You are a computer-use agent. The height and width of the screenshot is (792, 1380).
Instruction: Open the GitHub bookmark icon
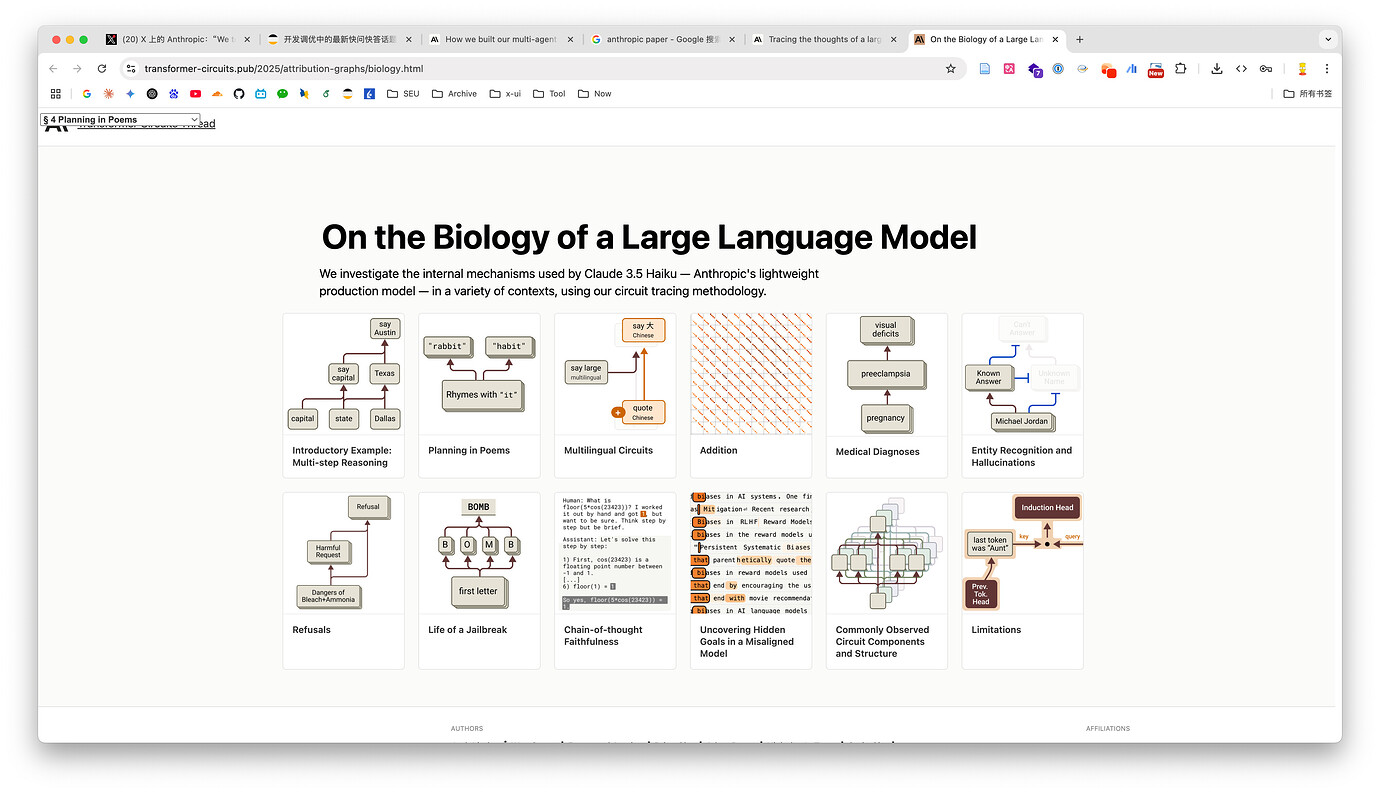tap(239, 94)
